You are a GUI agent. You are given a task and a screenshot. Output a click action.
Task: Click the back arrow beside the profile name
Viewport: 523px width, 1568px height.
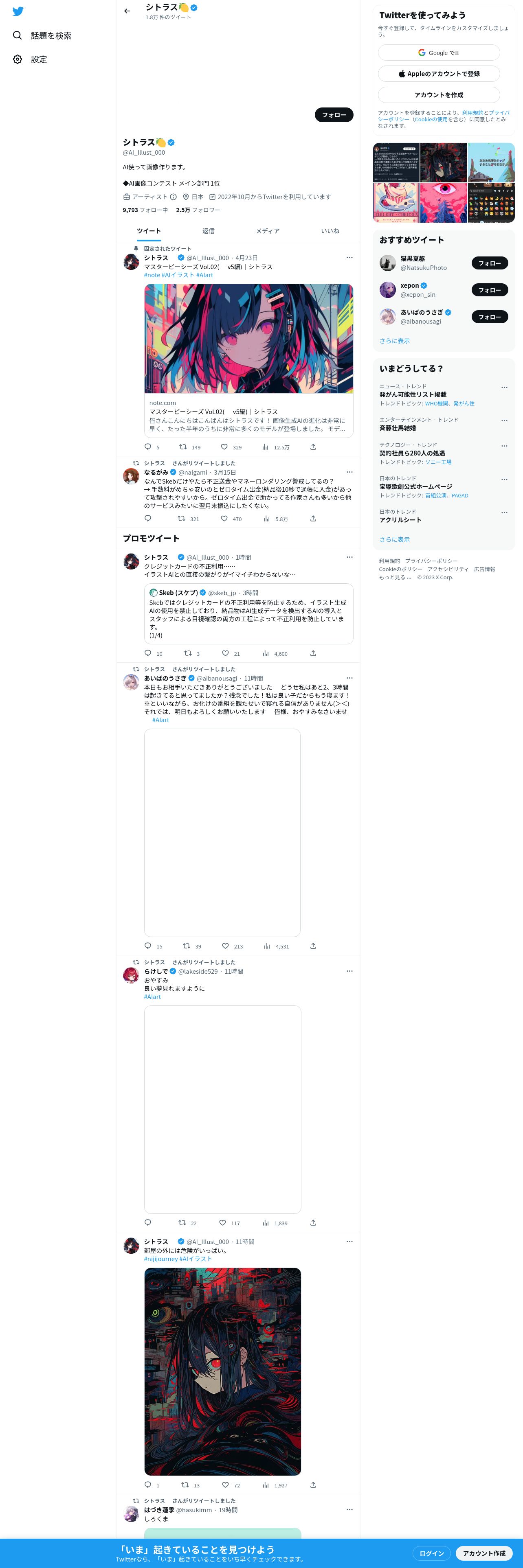coord(127,11)
